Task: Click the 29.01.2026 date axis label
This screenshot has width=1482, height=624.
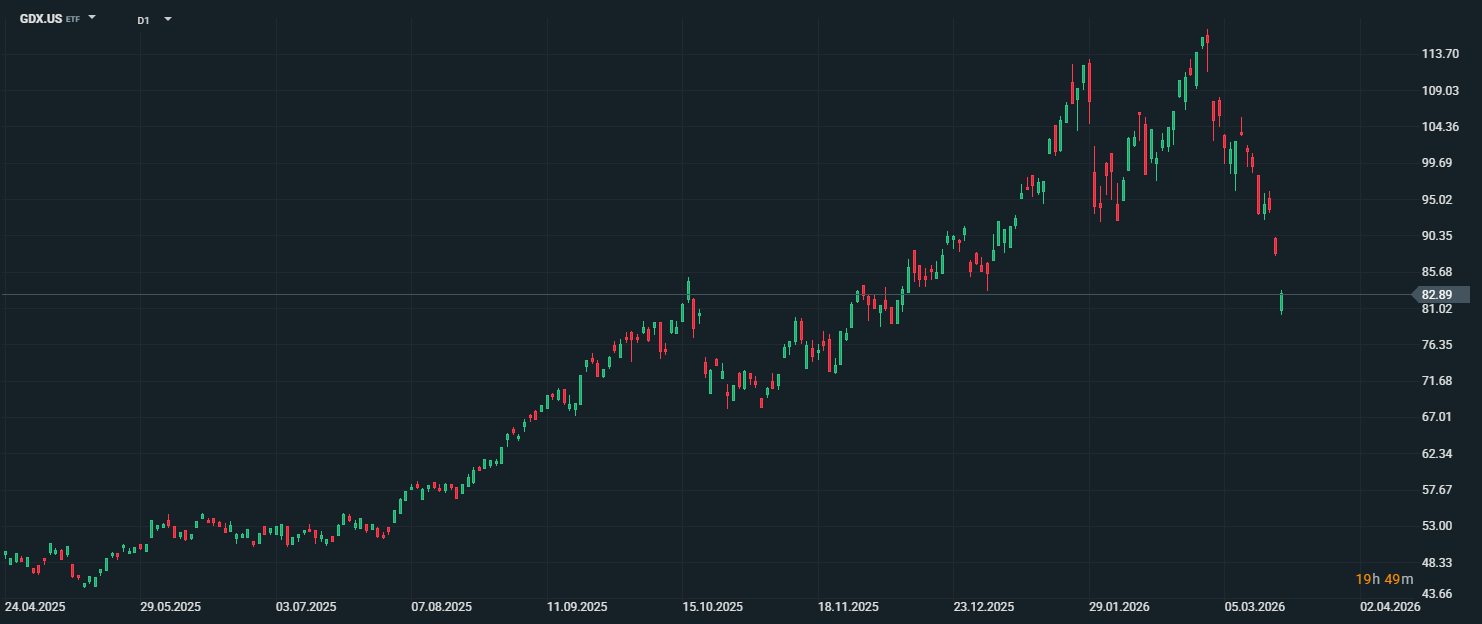Action: tap(1119, 607)
